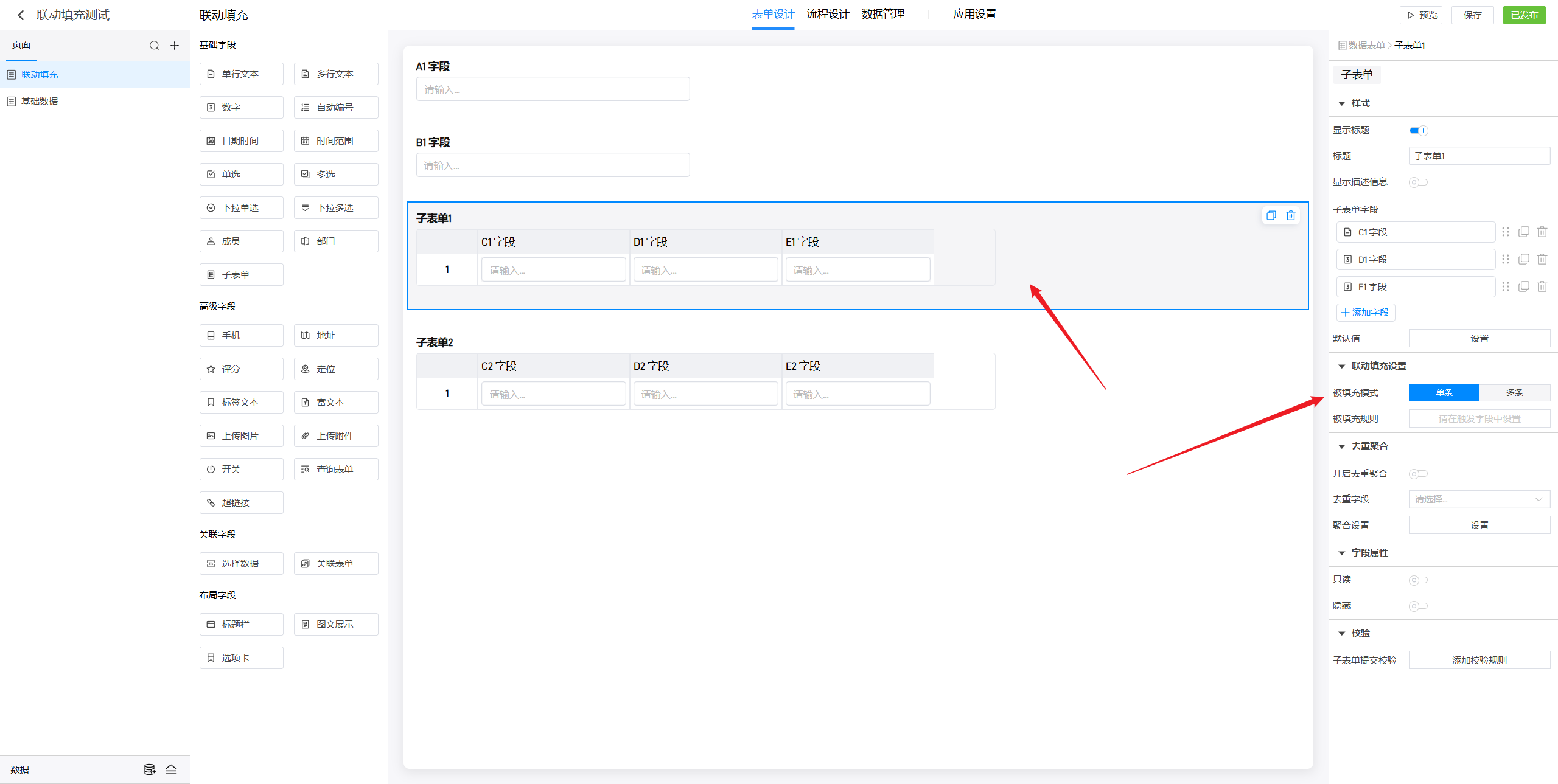Click the database icon in bottom 数据 bar
1558x784 pixels.
tap(149, 769)
